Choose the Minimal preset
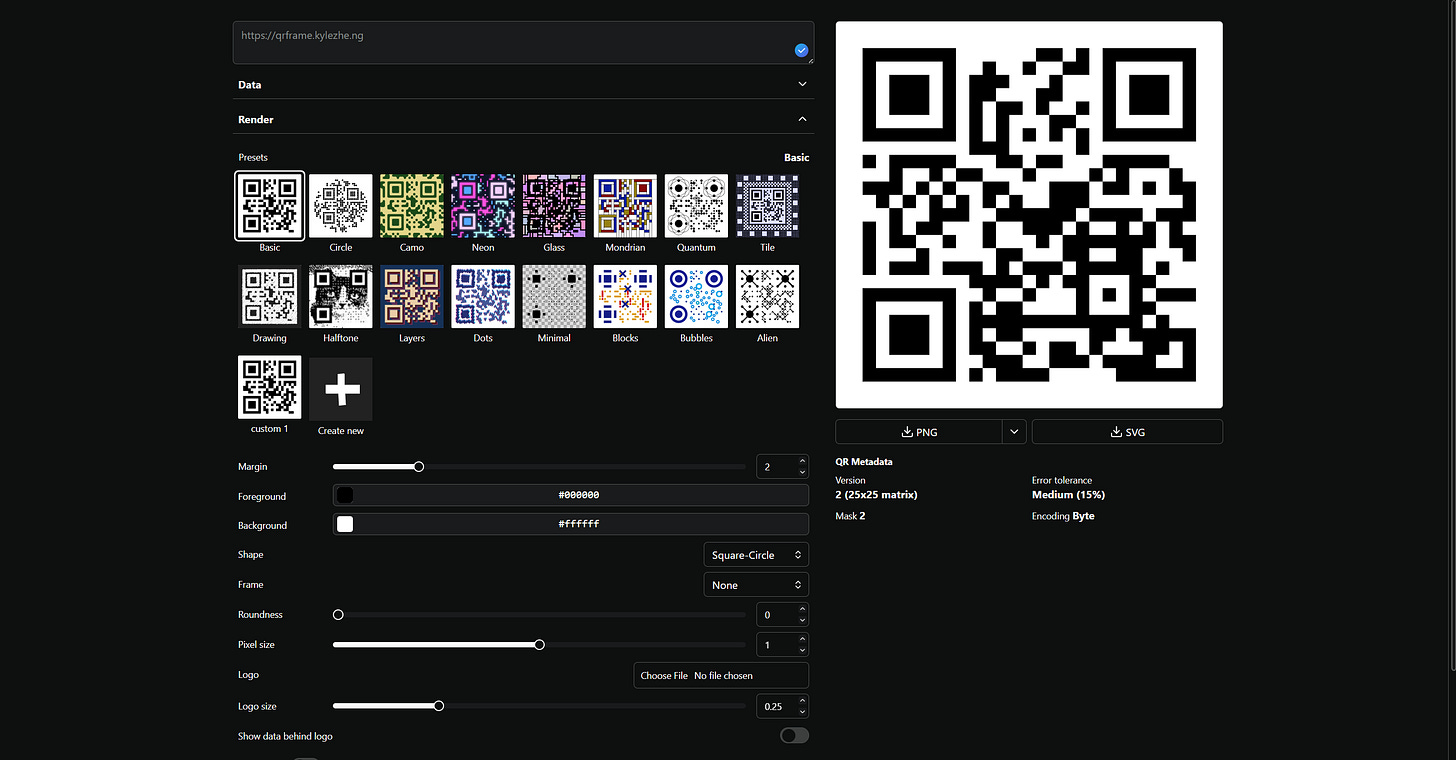 pos(554,296)
